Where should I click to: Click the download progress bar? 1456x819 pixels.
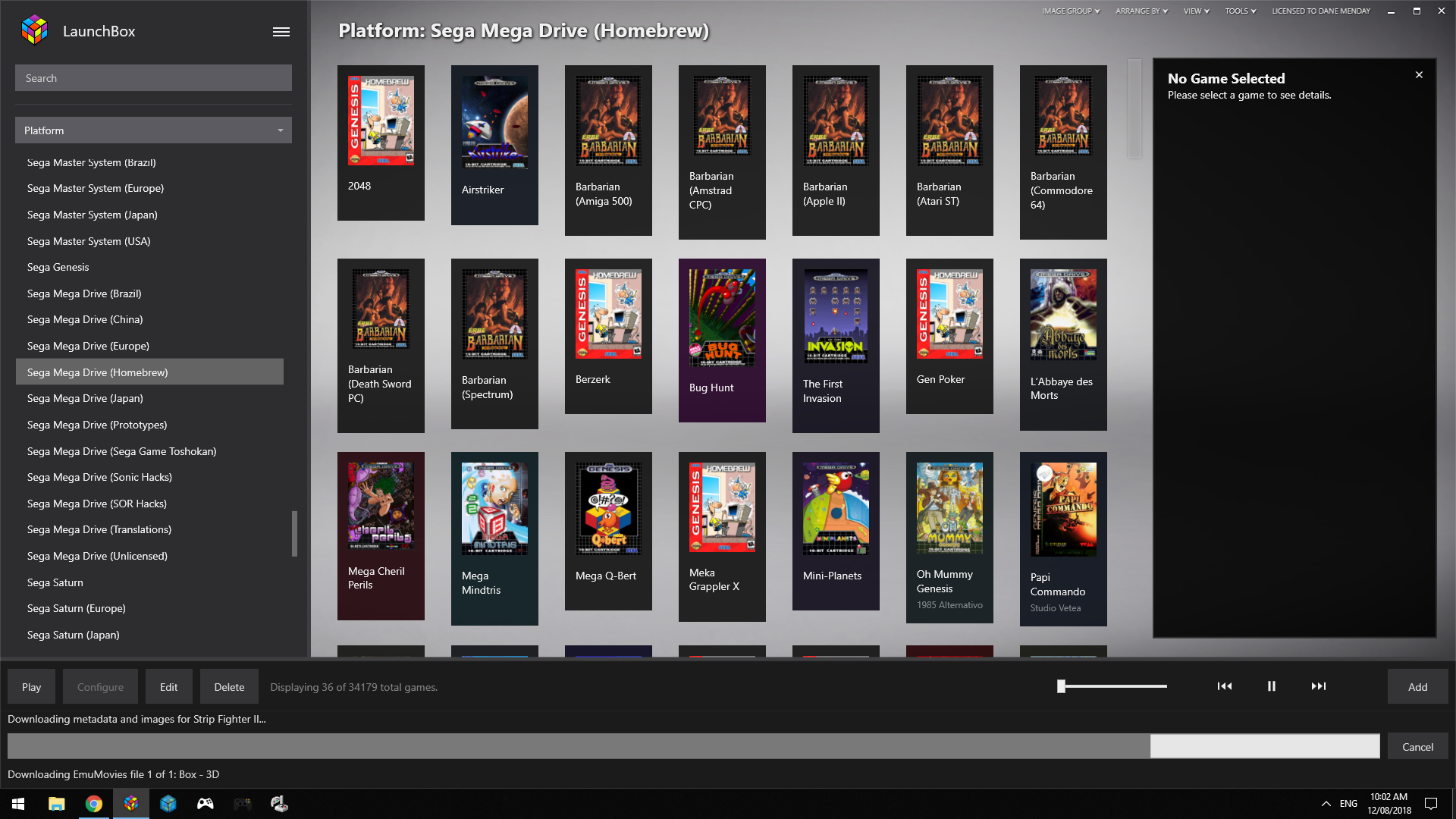(693, 746)
